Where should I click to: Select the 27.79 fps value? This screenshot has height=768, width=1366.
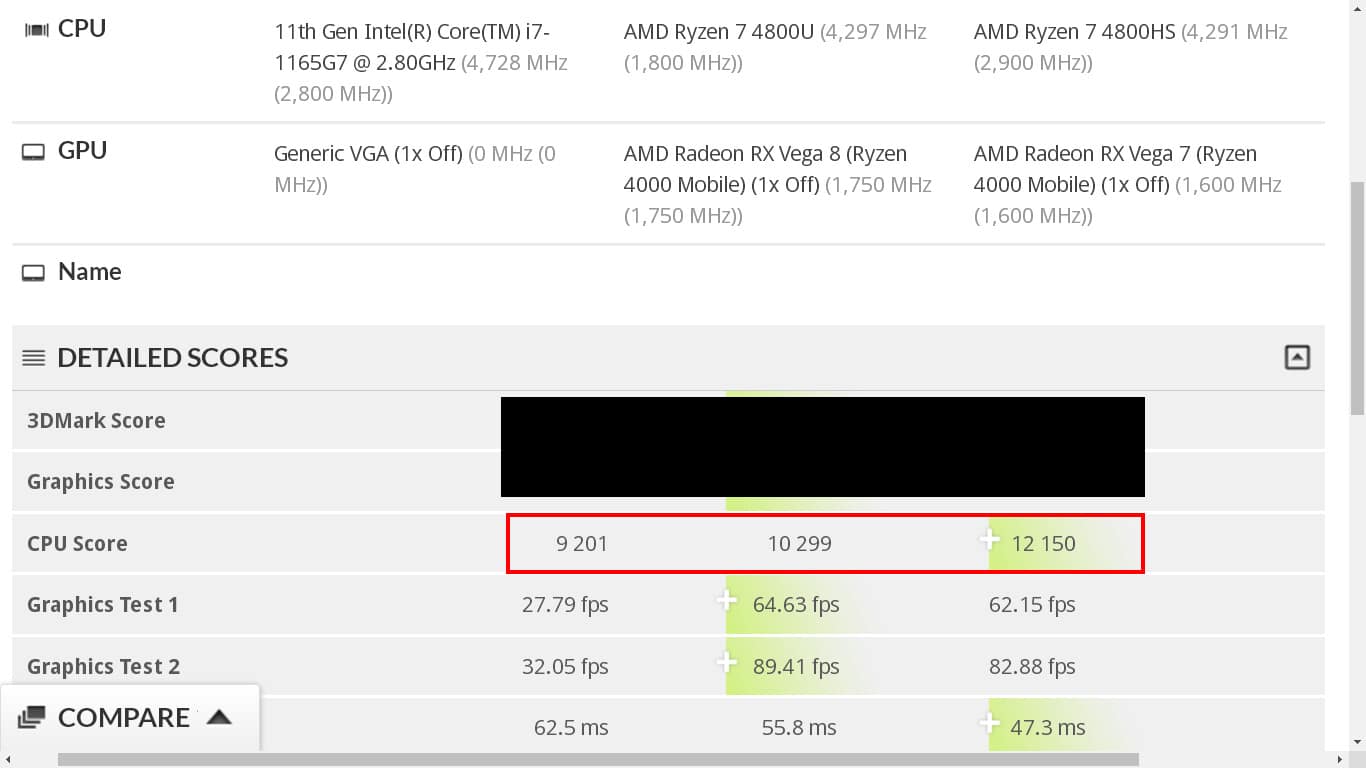(565, 605)
